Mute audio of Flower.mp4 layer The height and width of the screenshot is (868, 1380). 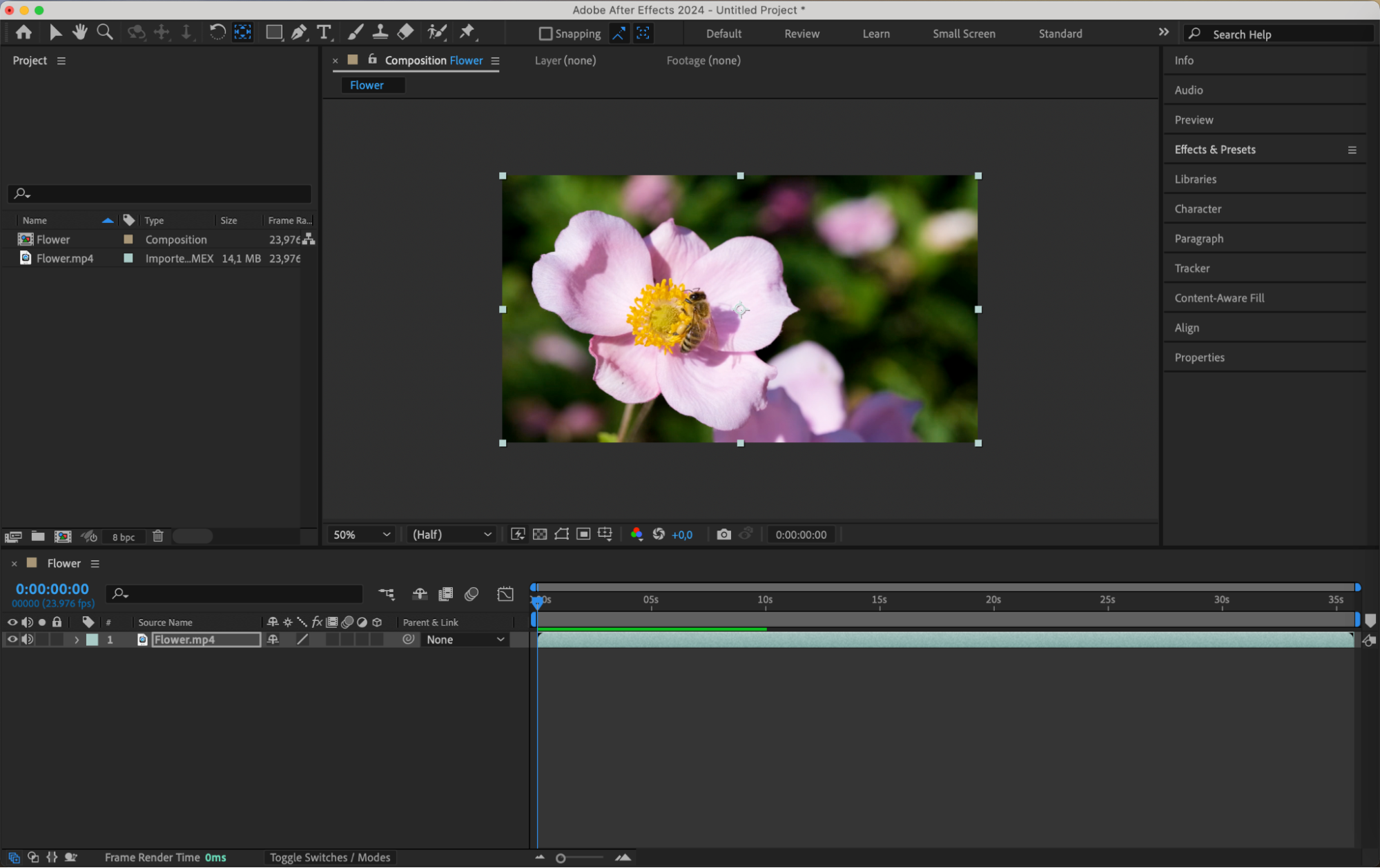tap(28, 640)
